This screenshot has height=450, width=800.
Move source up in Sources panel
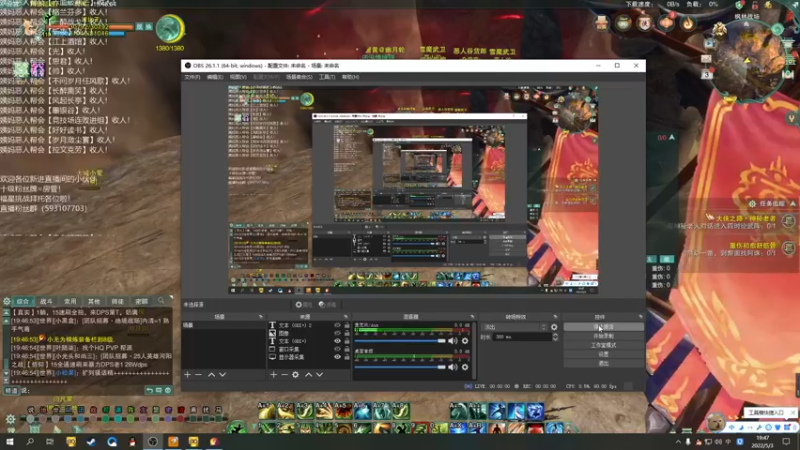coord(308,374)
